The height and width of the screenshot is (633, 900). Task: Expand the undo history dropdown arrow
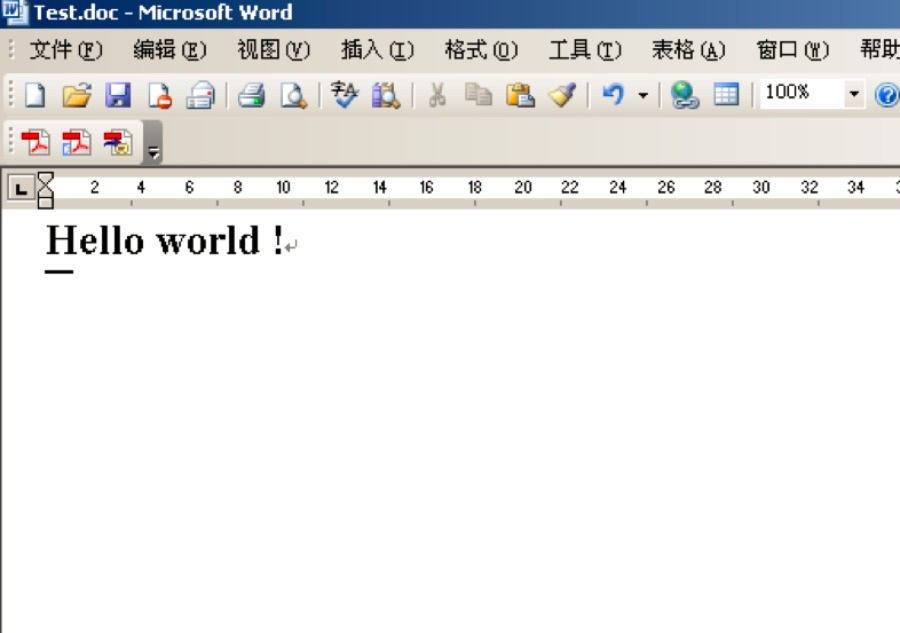click(643, 95)
